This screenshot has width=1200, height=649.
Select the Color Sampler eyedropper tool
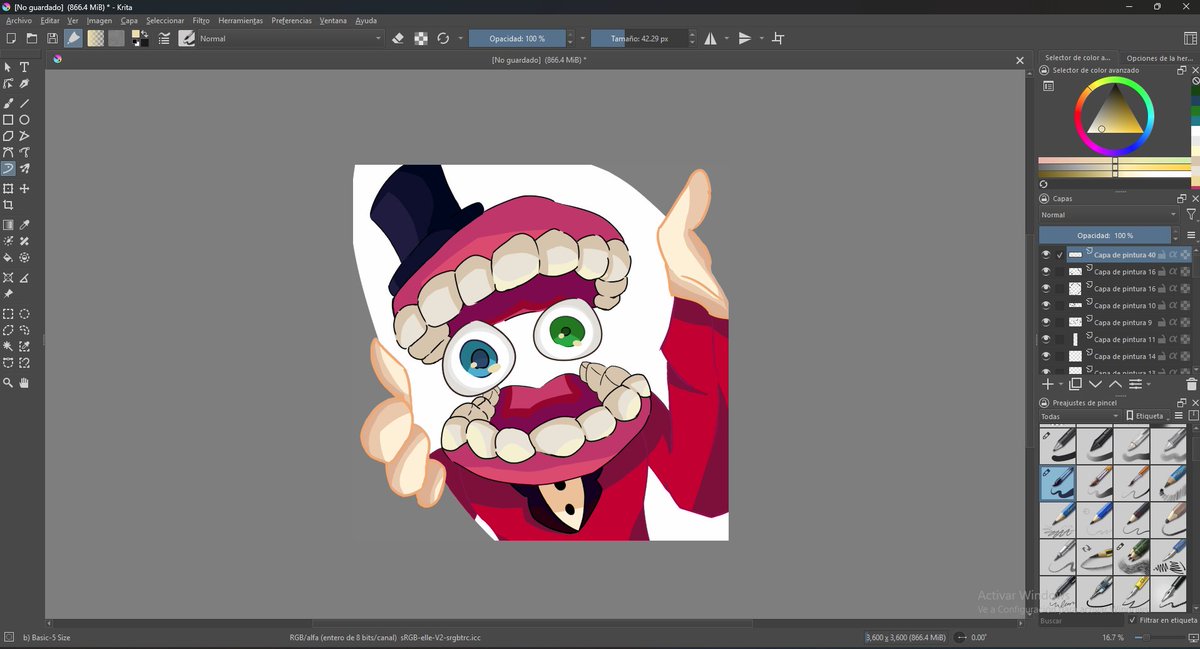point(25,225)
